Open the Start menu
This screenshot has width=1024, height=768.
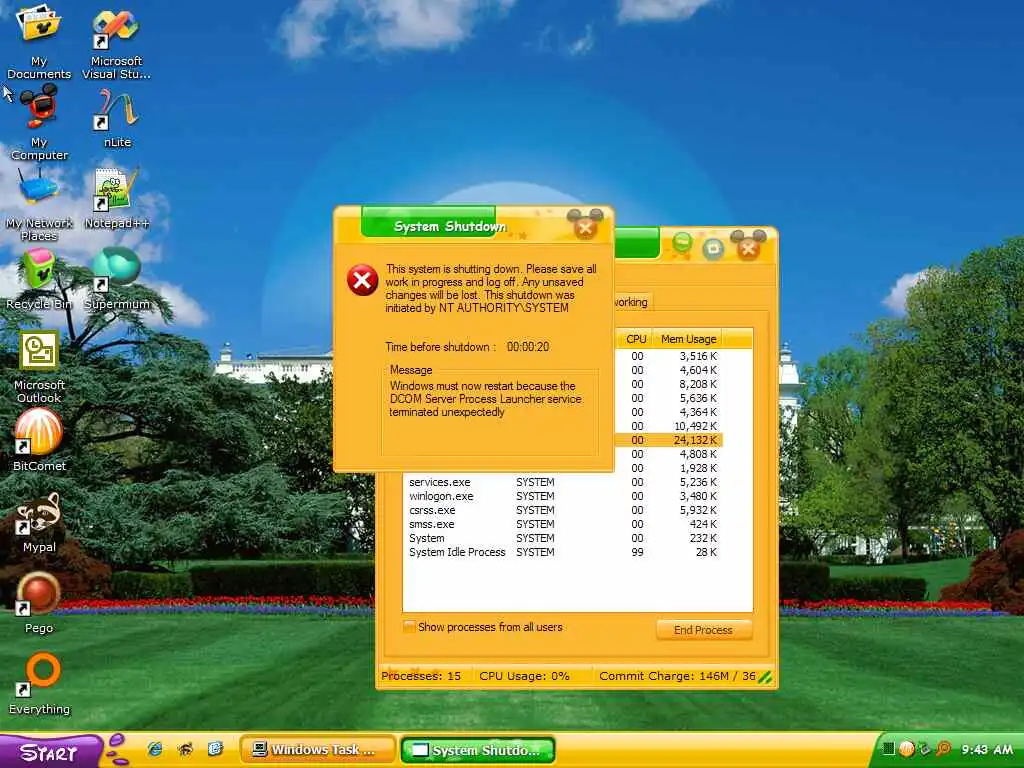pyautogui.click(x=50, y=752)
